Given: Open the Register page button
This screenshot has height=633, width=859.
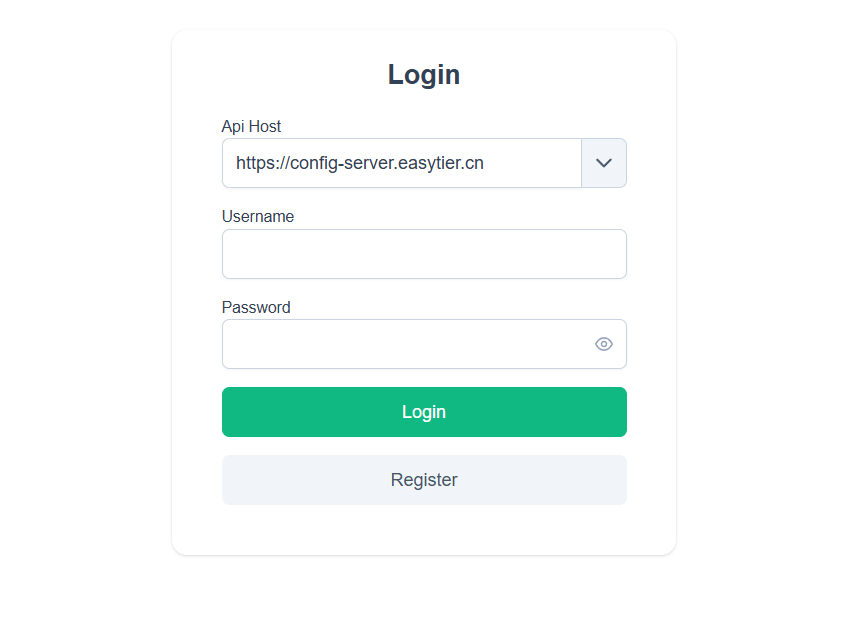Looking at the screenshot, I should click(x=424, y=480).
